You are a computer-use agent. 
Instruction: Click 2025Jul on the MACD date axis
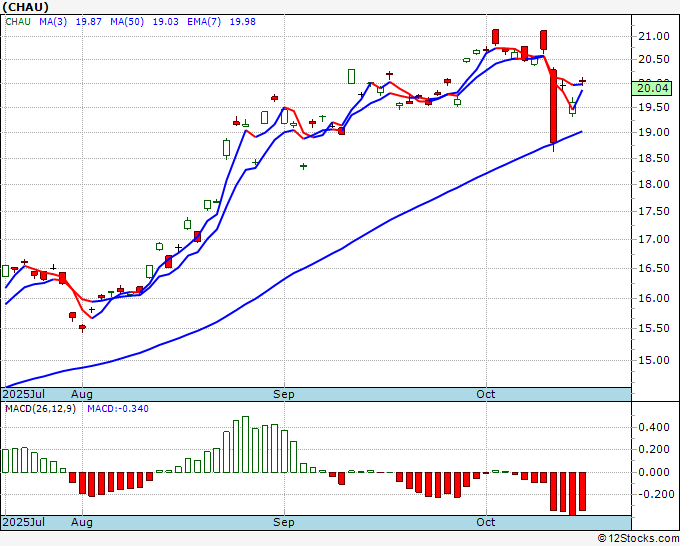[24, 522]
